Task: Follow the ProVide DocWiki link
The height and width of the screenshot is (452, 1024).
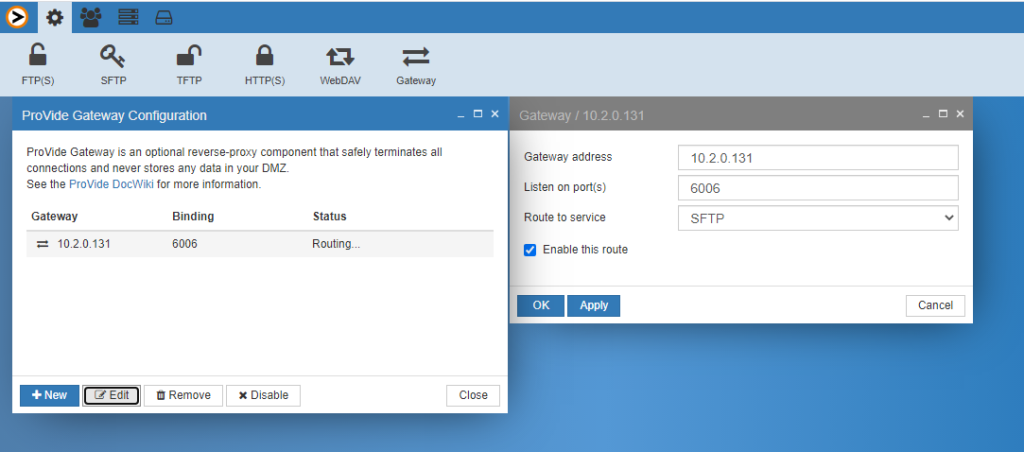Action: point(111,184)
